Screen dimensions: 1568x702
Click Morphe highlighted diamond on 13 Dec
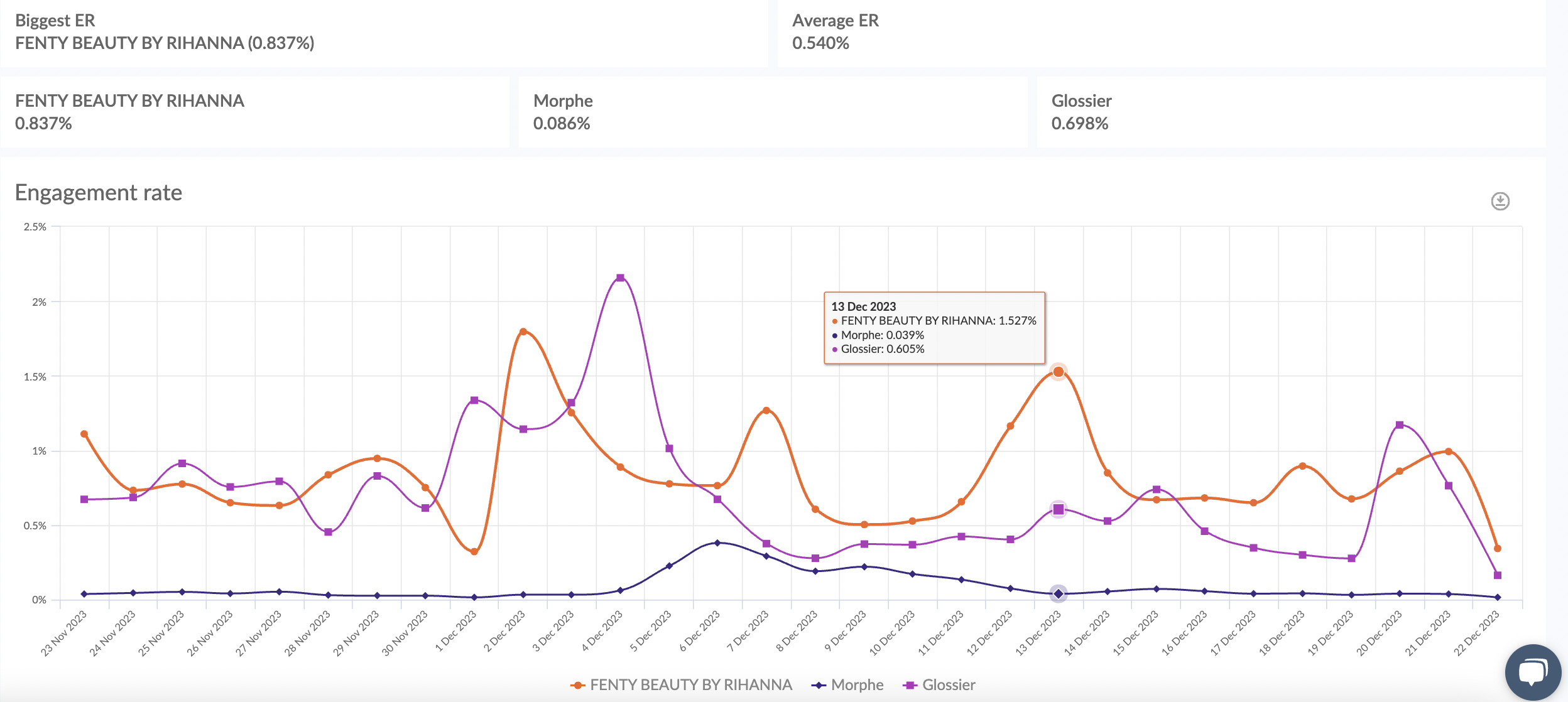point(1058,593)
